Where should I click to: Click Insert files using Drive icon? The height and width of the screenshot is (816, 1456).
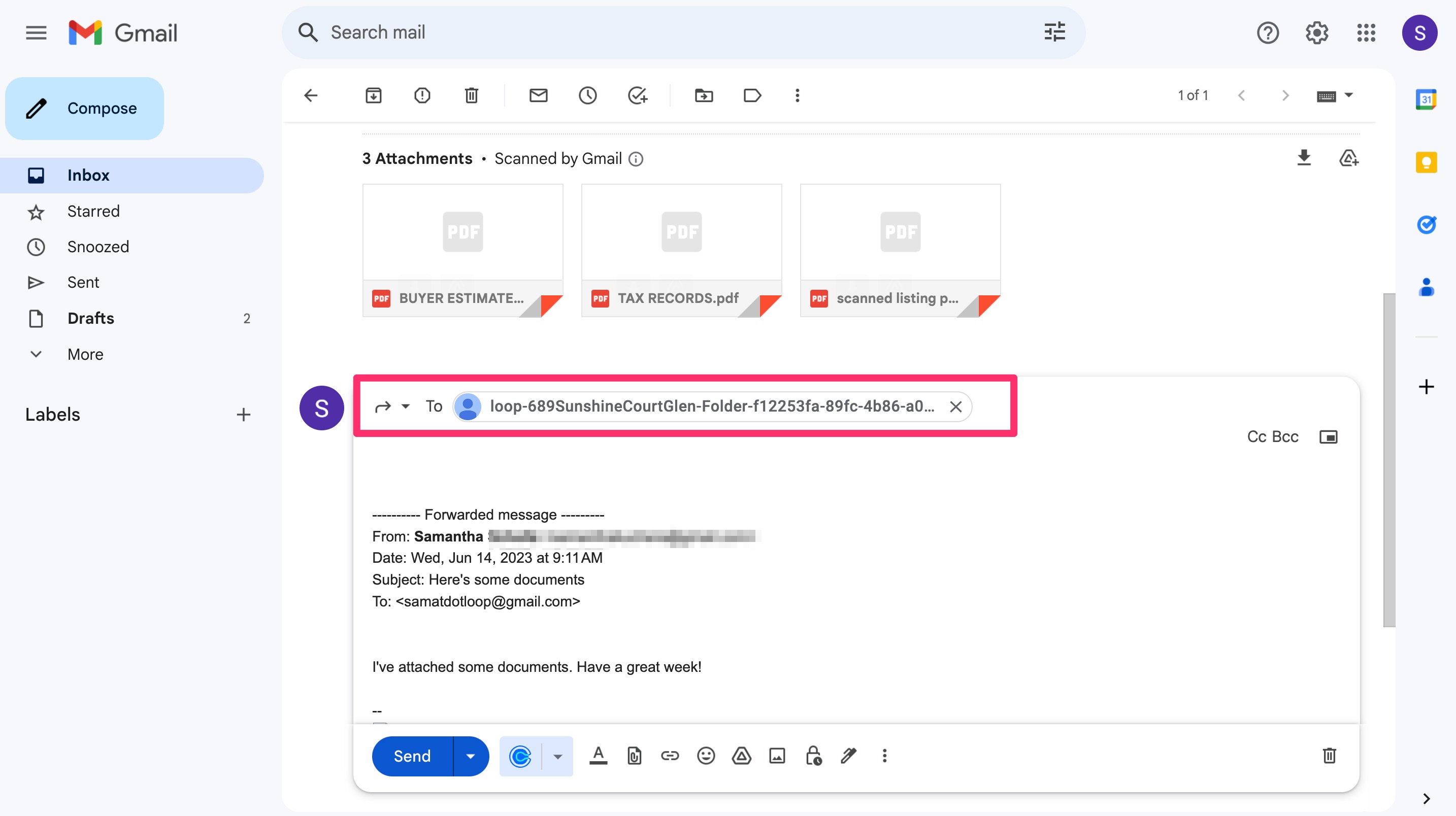click(x=742, y=756)
